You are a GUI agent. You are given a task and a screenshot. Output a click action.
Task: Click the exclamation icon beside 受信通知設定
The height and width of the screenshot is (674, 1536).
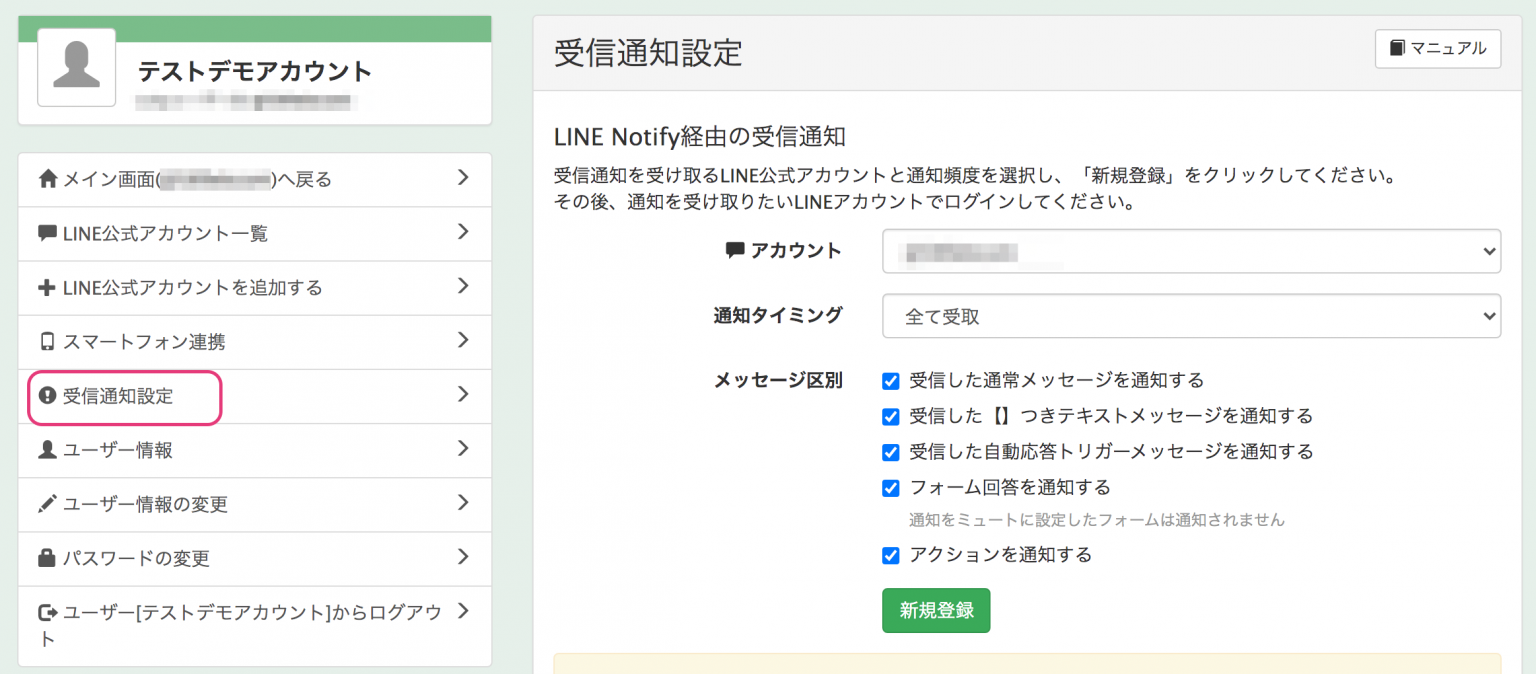pos(47,396)
